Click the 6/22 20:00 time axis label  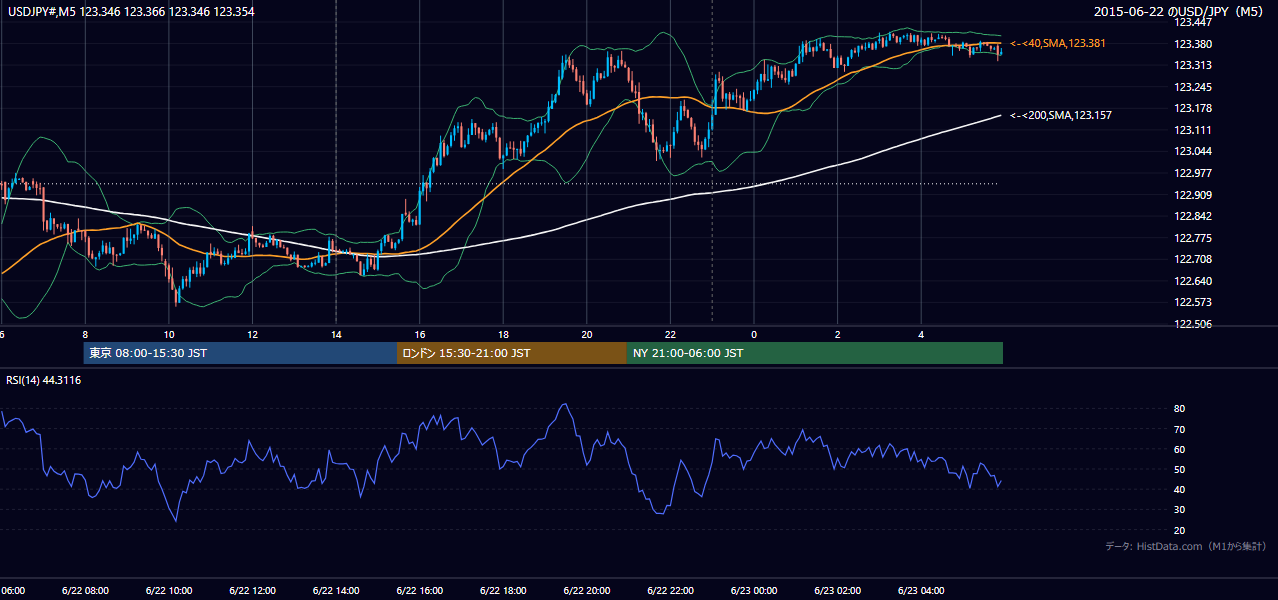(x=586, y=591)
